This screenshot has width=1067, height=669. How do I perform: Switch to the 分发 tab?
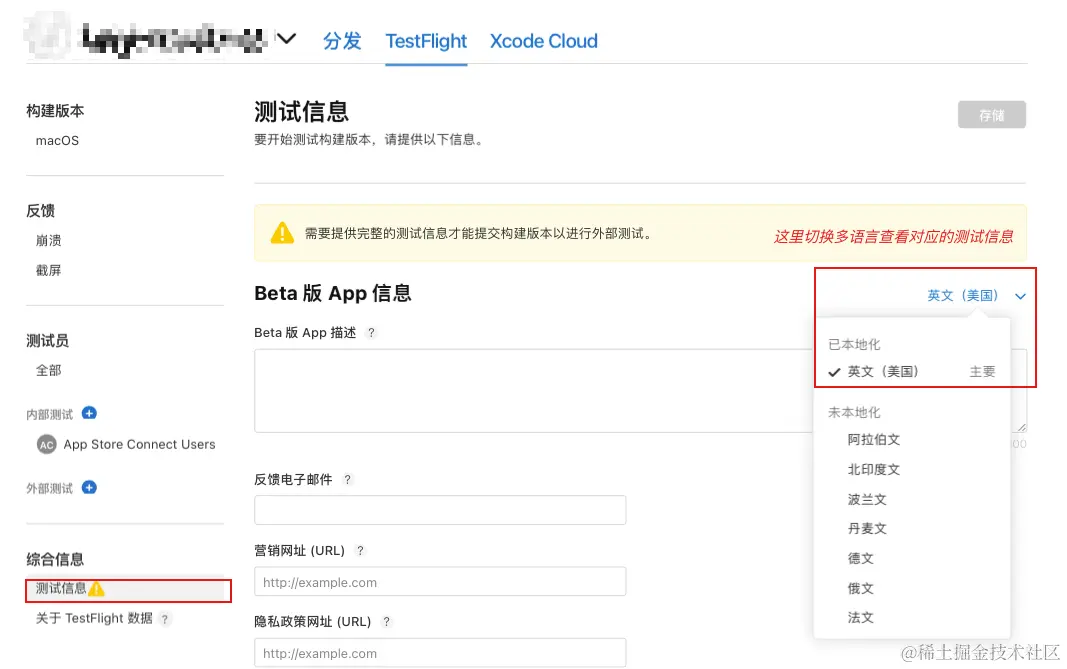click(342, 41)
